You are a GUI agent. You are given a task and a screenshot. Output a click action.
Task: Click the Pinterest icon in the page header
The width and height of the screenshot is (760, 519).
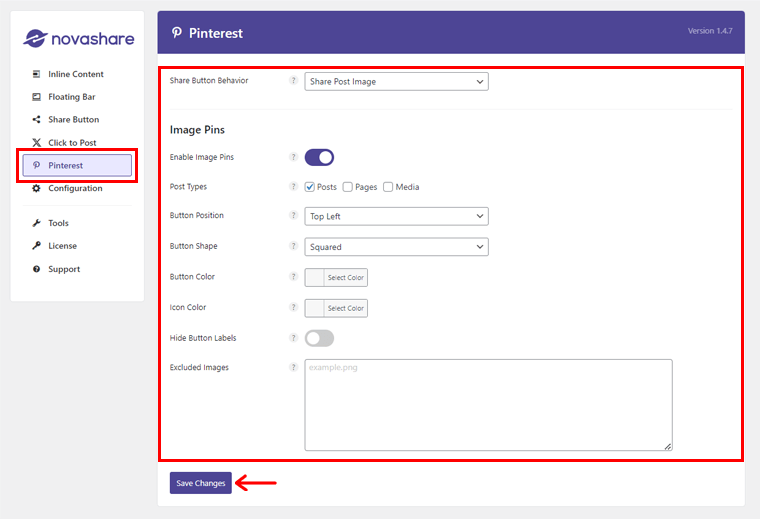point(177,33)
